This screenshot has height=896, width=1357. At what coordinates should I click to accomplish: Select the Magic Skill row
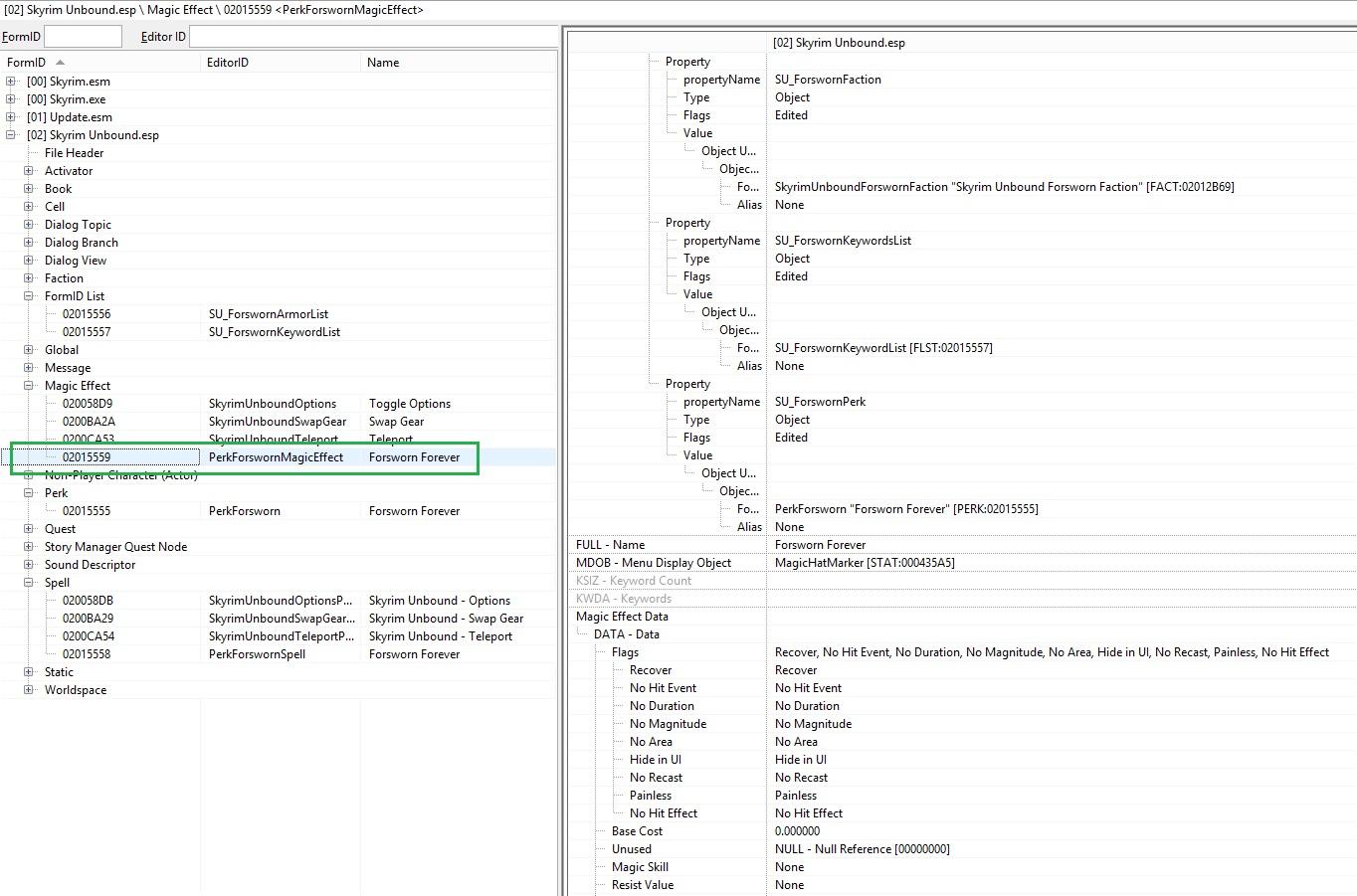click(x=962, y=867)
